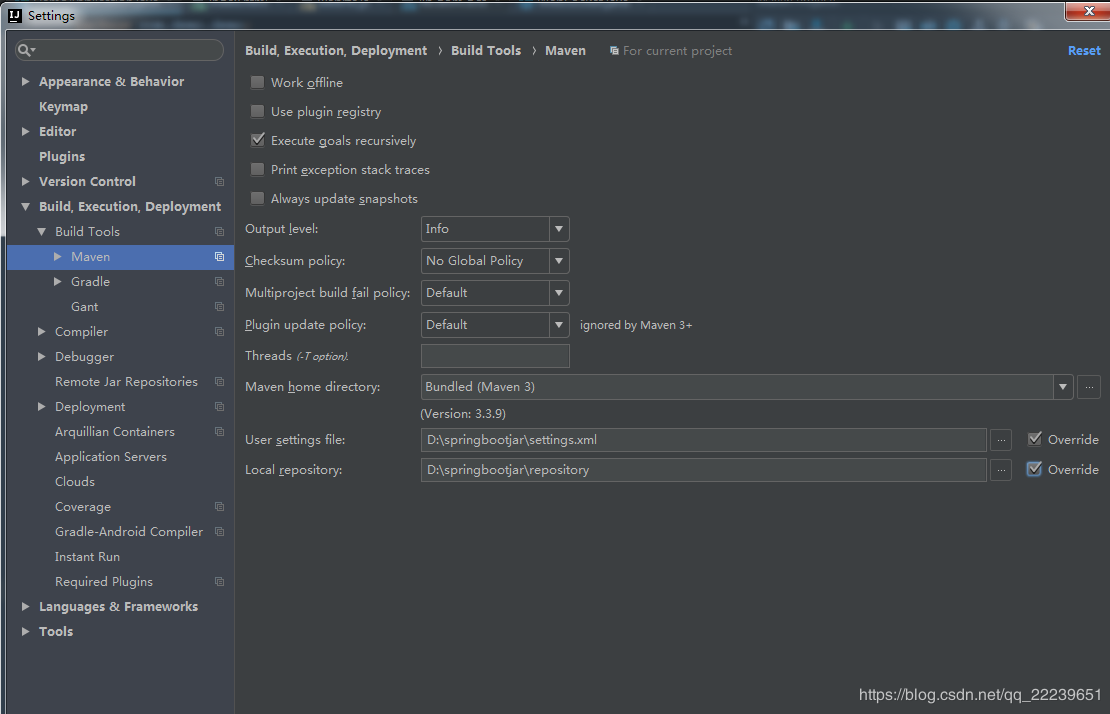Viewport: 1110px width, 714px height.
Task: Click the project-level icon beside Required Plugins
Action: click(219, 582)
